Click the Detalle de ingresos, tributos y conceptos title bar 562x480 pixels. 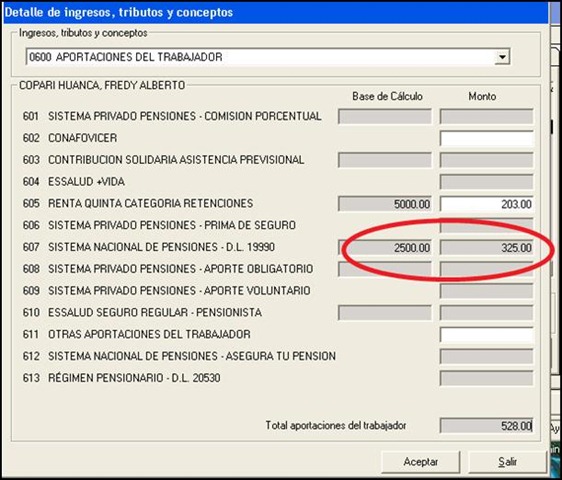tap(275, 12)
